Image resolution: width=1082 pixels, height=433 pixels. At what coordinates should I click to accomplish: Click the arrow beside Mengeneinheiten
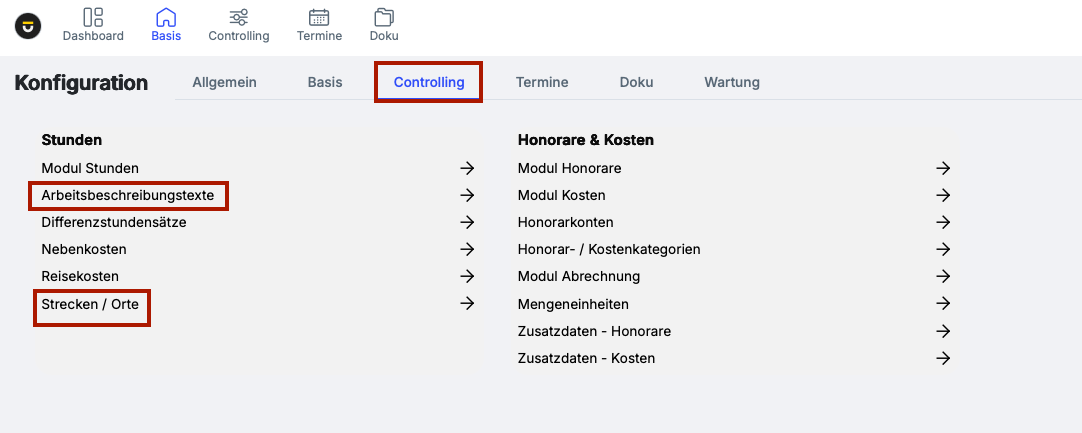pos(943,303)
